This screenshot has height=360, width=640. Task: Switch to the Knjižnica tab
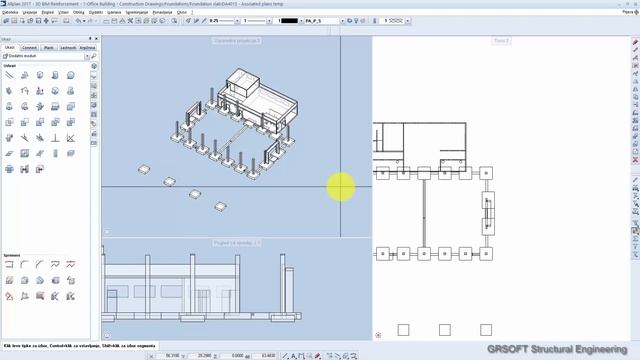click(87, 48)
